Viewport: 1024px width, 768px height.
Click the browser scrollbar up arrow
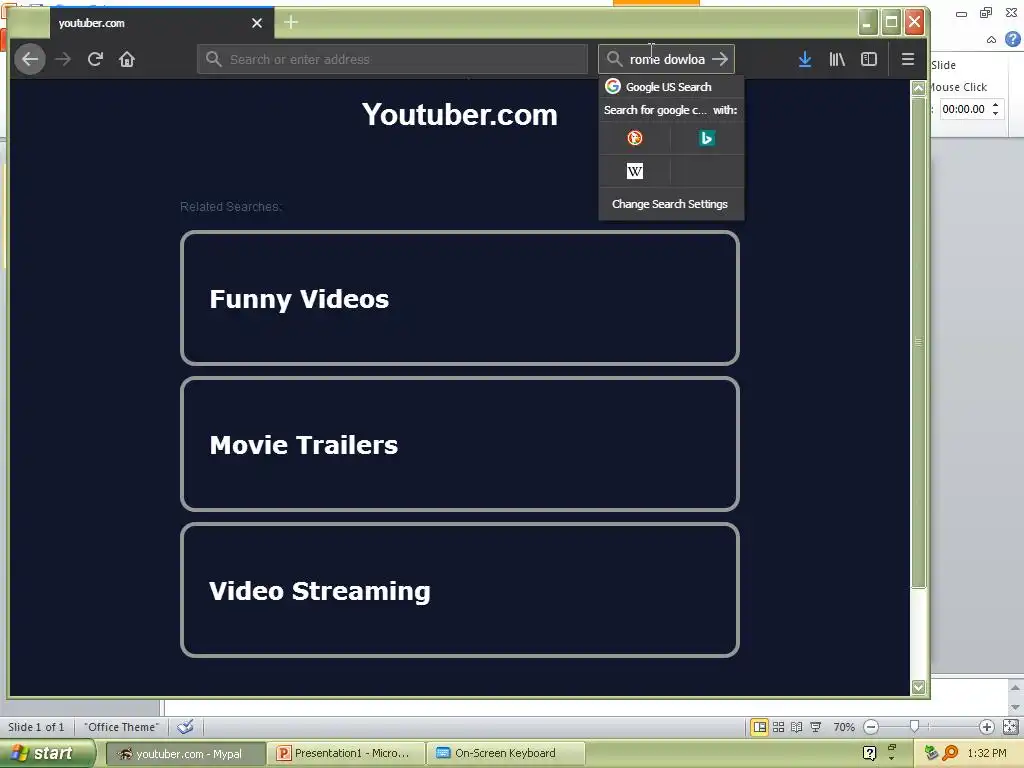[x=919, y=88]
